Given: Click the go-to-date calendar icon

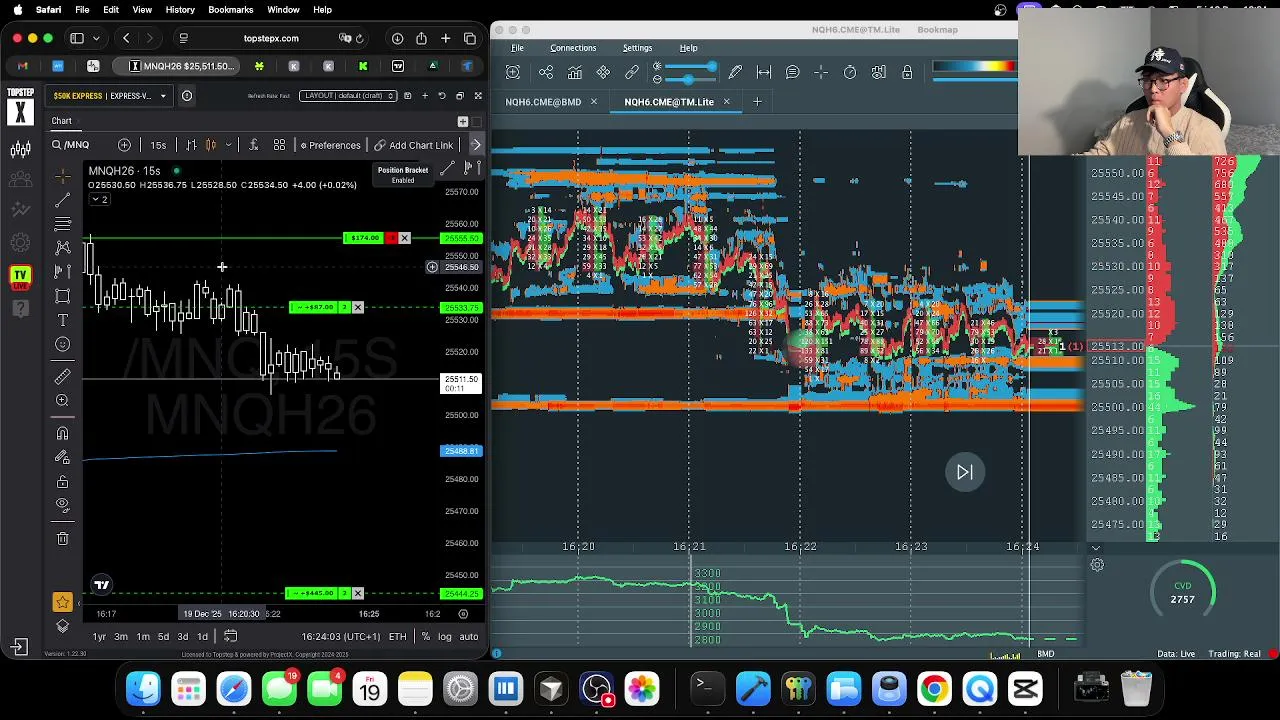Looking at the screenshot, I should pyautogui.click(x=230, y=637).
